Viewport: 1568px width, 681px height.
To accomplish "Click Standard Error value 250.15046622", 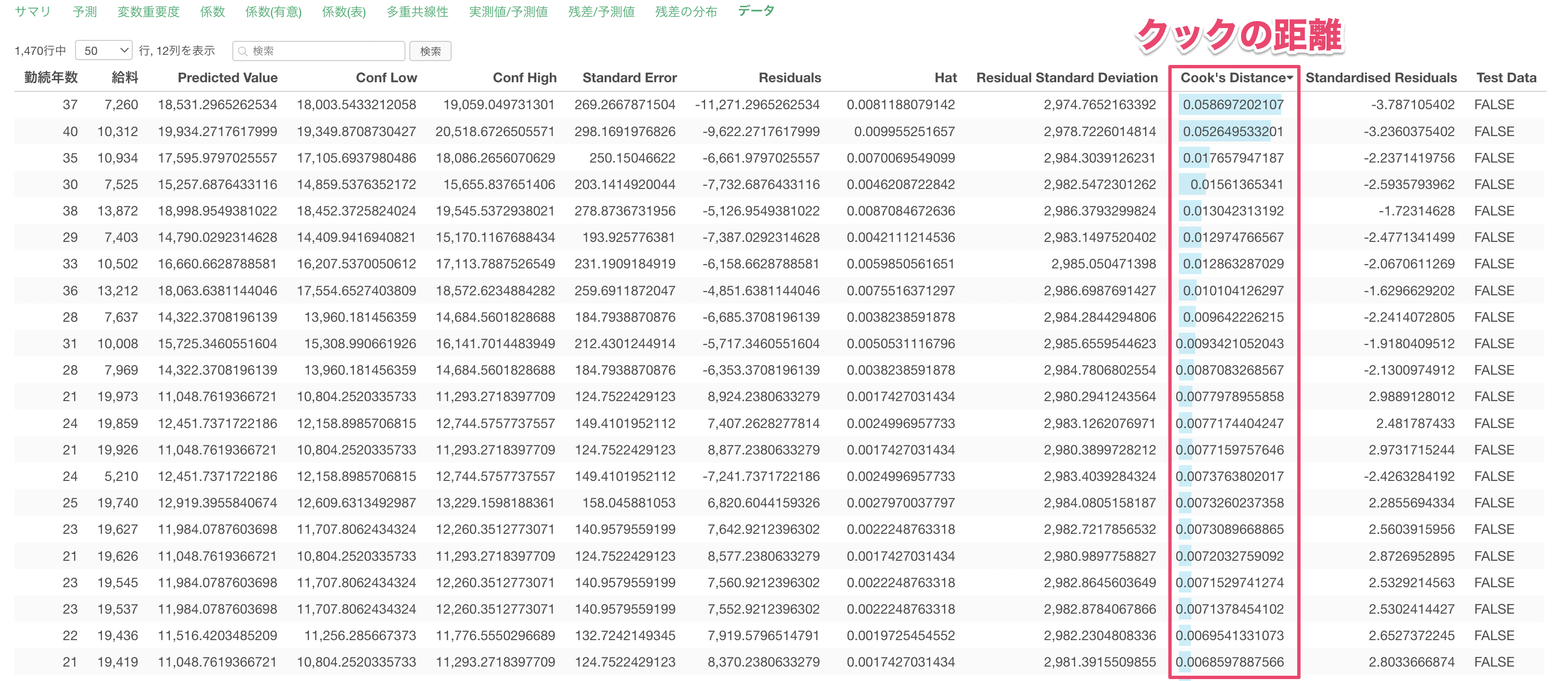I will coord(632,158).
